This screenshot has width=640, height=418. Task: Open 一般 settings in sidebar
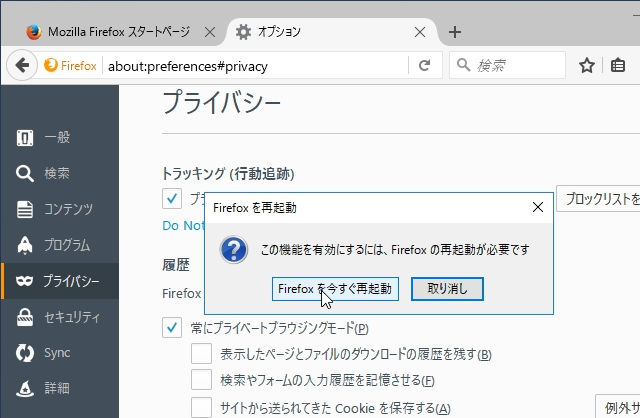coord(60,138)
